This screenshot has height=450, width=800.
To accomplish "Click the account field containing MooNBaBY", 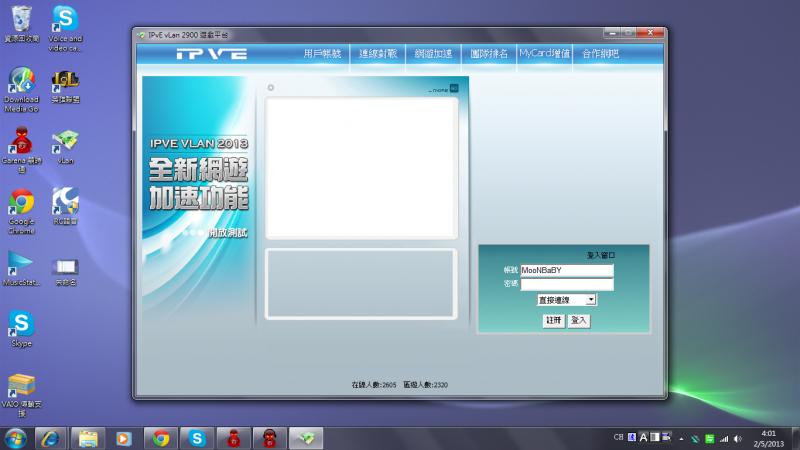I will coord(566,270).
